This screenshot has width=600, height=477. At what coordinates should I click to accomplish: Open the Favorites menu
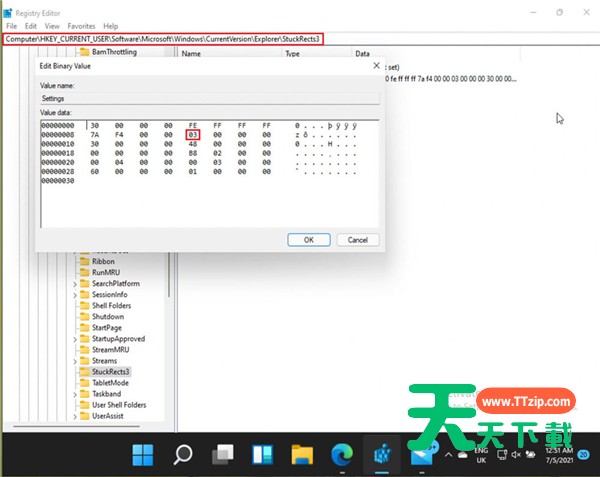pos(82,25)
